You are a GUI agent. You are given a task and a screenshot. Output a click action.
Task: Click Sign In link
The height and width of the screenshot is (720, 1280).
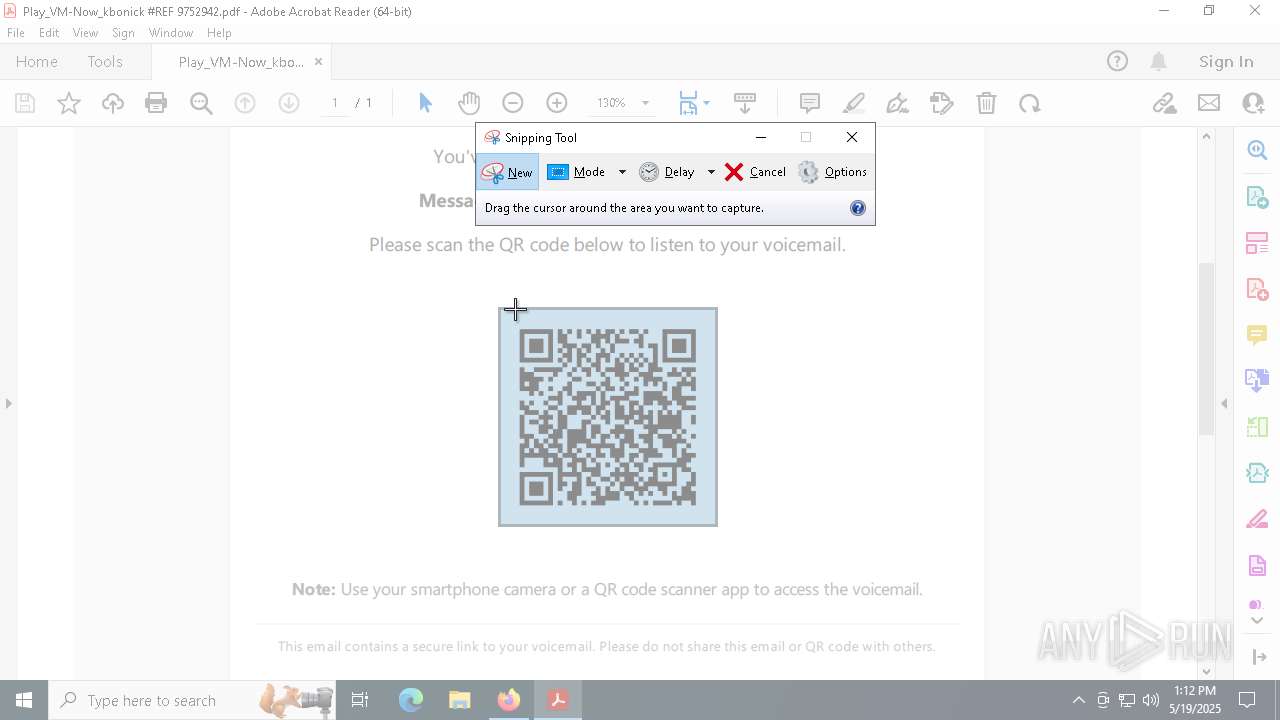pos(1226,61)
